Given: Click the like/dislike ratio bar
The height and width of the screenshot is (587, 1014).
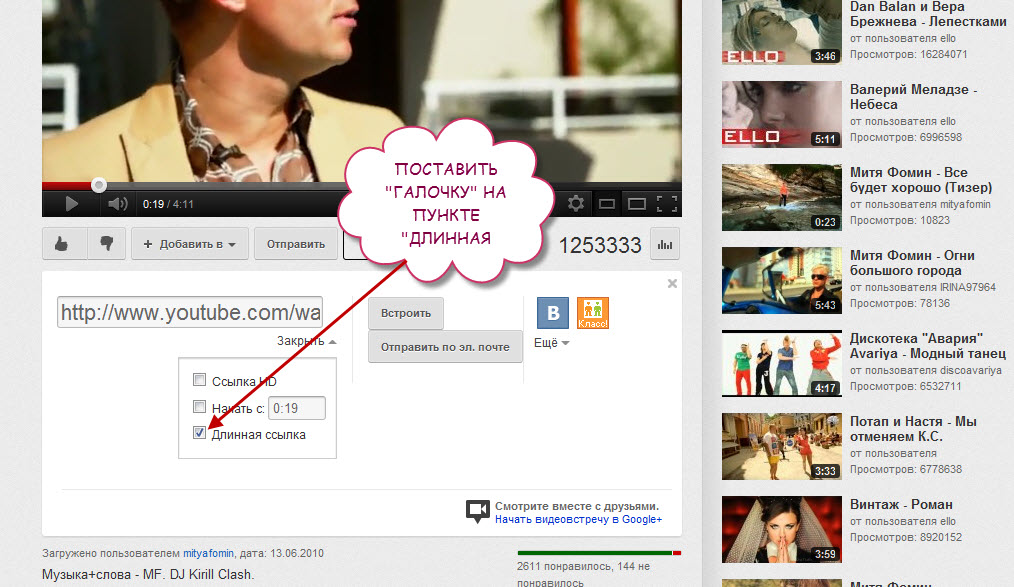Looking at the screenshot, I should (599, 553).
